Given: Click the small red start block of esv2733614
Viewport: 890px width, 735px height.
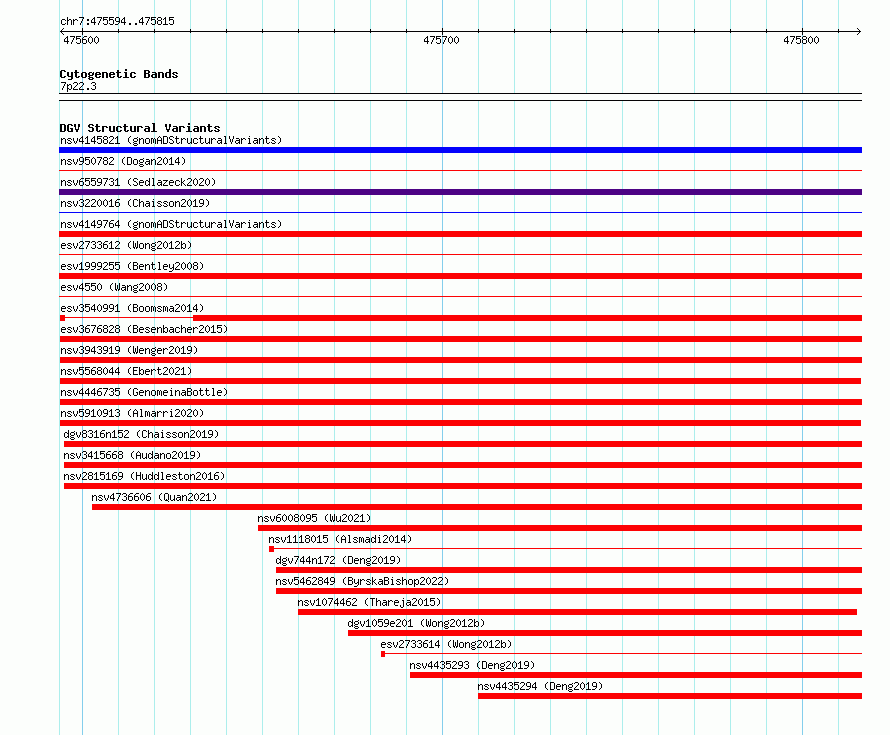Looking at the screenshot, I should click(383, 654).
